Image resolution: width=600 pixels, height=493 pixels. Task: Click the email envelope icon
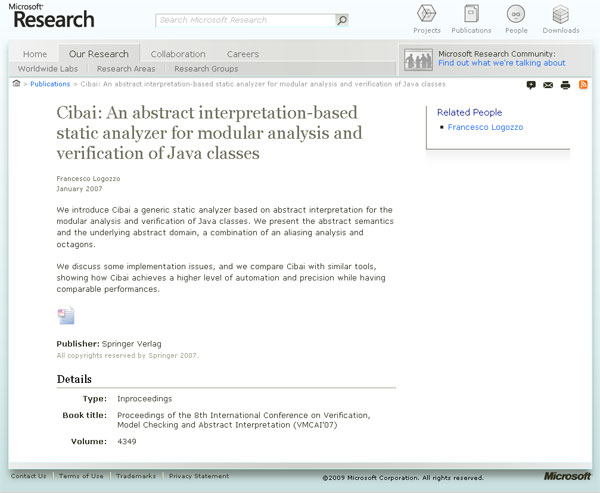[548, 85]
